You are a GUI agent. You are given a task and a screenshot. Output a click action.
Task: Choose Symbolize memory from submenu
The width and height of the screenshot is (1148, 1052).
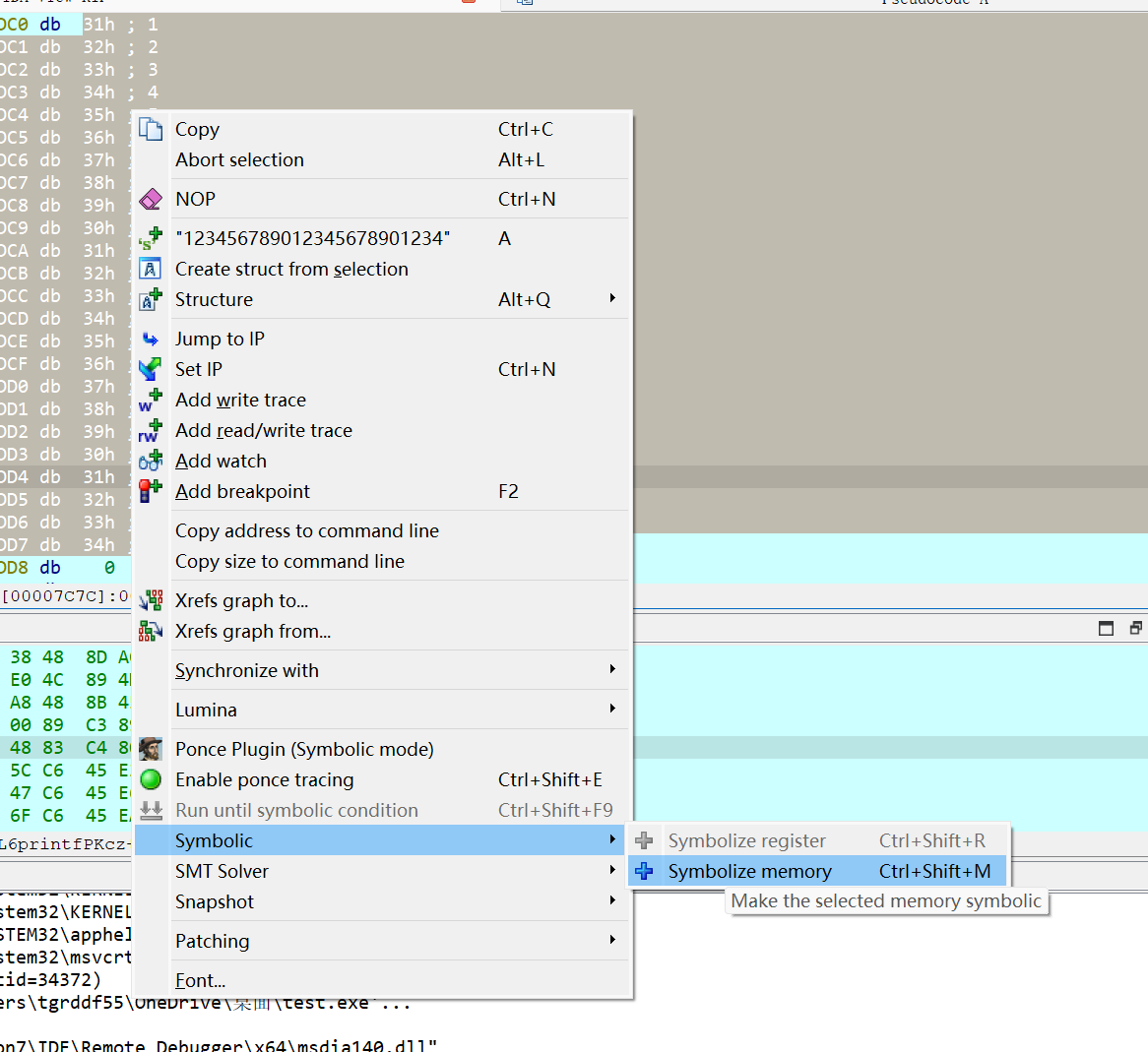[x=749, y=871]
